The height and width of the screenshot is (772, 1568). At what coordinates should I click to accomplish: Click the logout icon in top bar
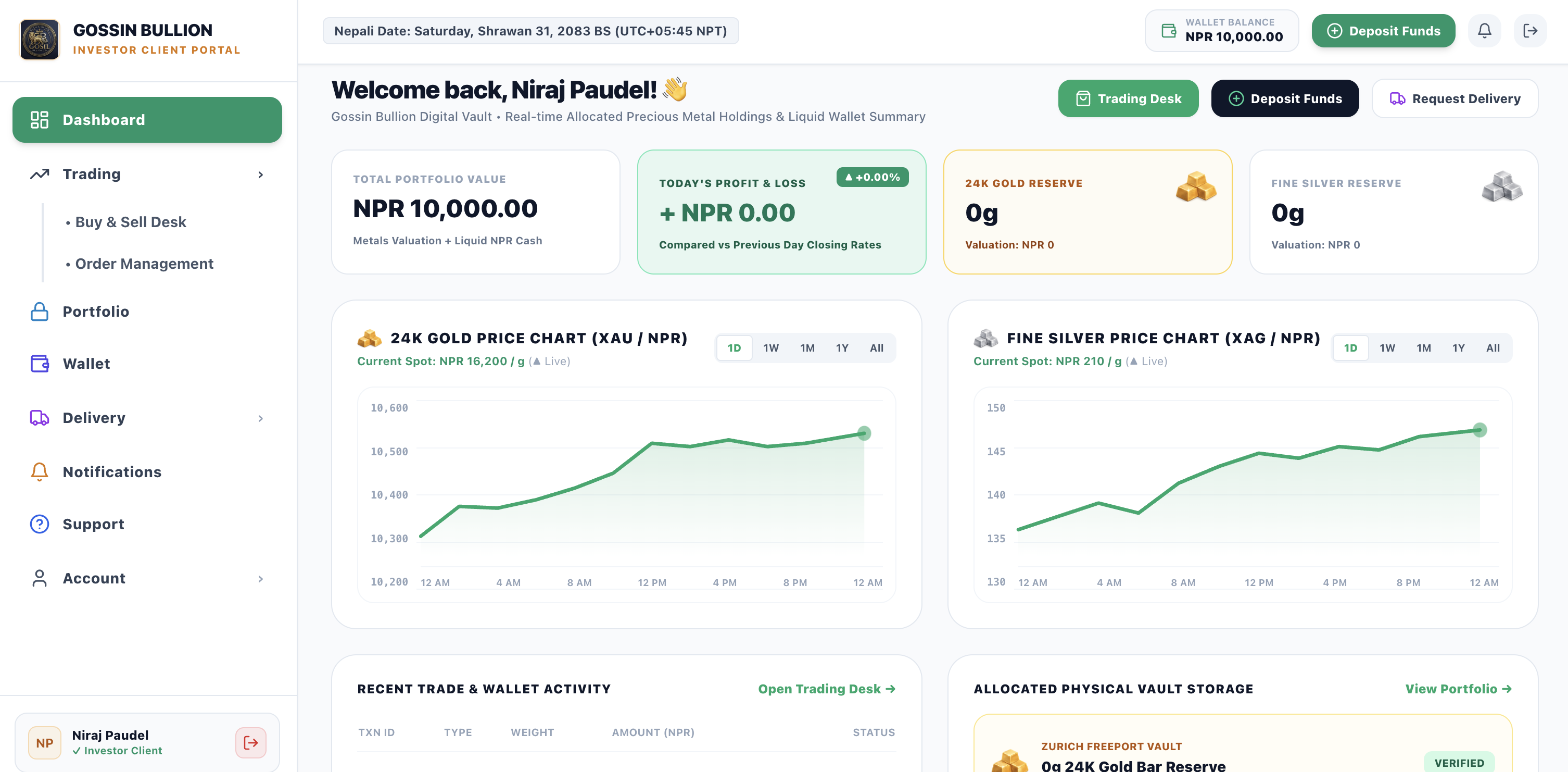click(x=1531, y=30)
